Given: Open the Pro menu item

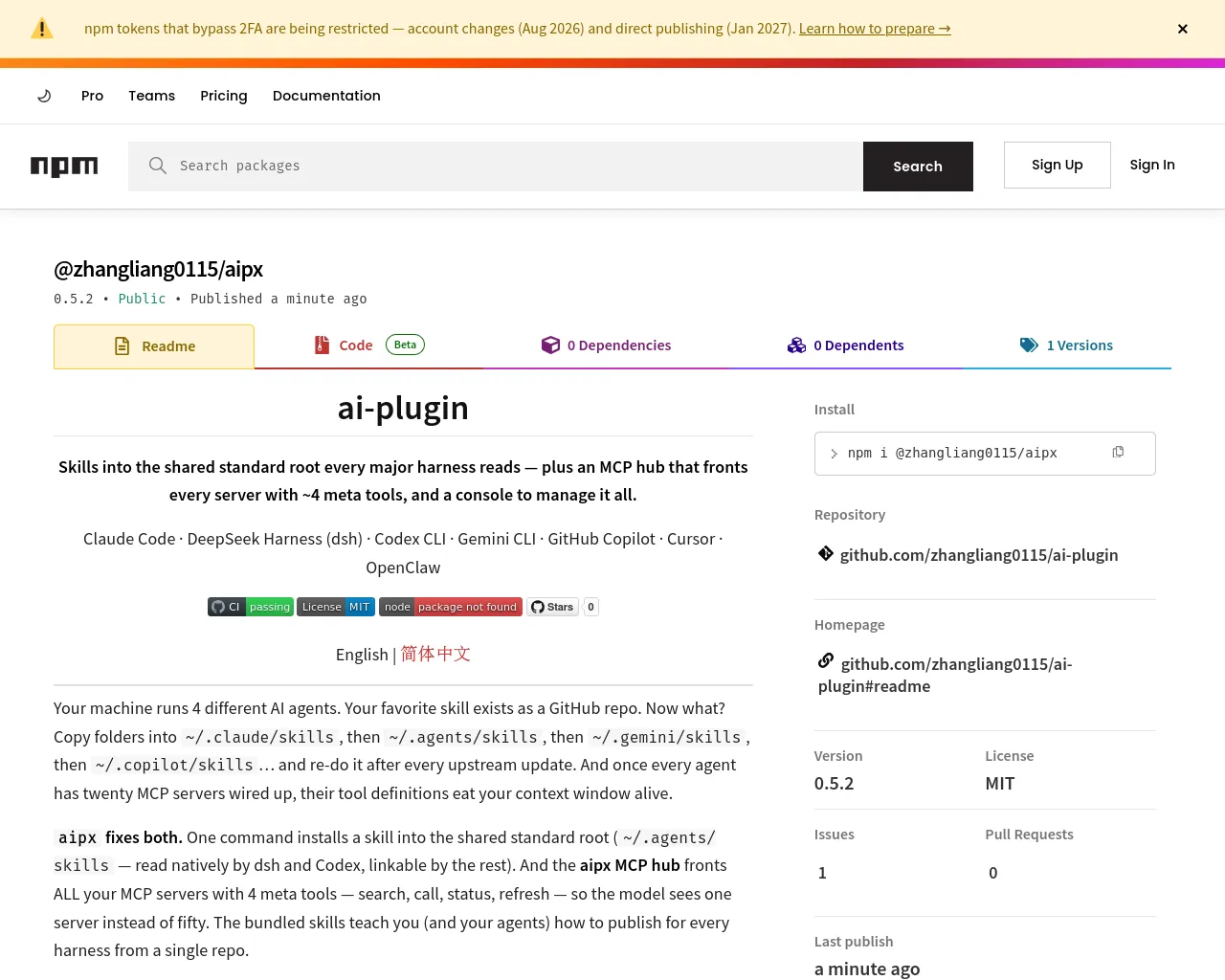Looking at the screenshot, I should click(92, 96).
